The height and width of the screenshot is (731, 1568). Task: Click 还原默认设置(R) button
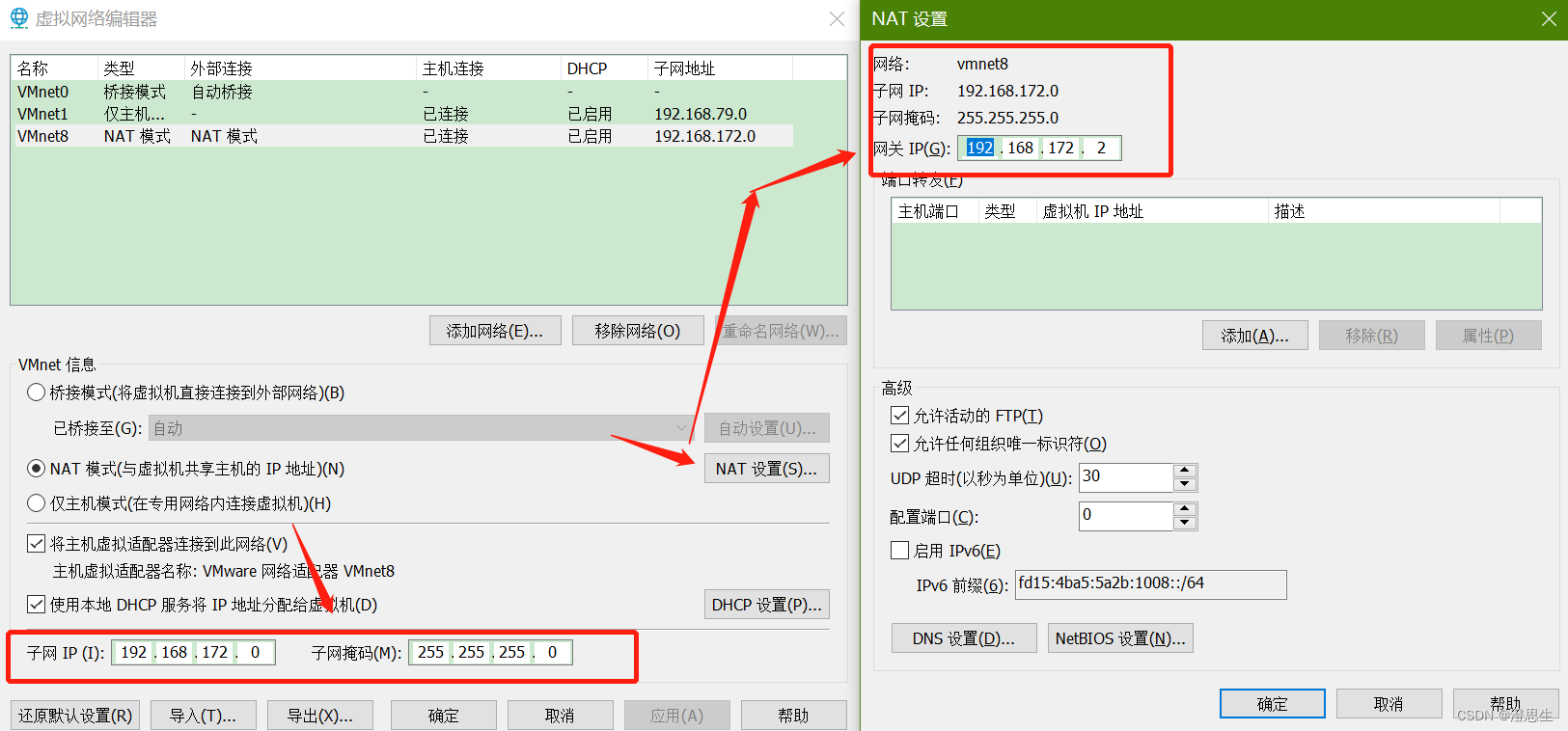75,716
